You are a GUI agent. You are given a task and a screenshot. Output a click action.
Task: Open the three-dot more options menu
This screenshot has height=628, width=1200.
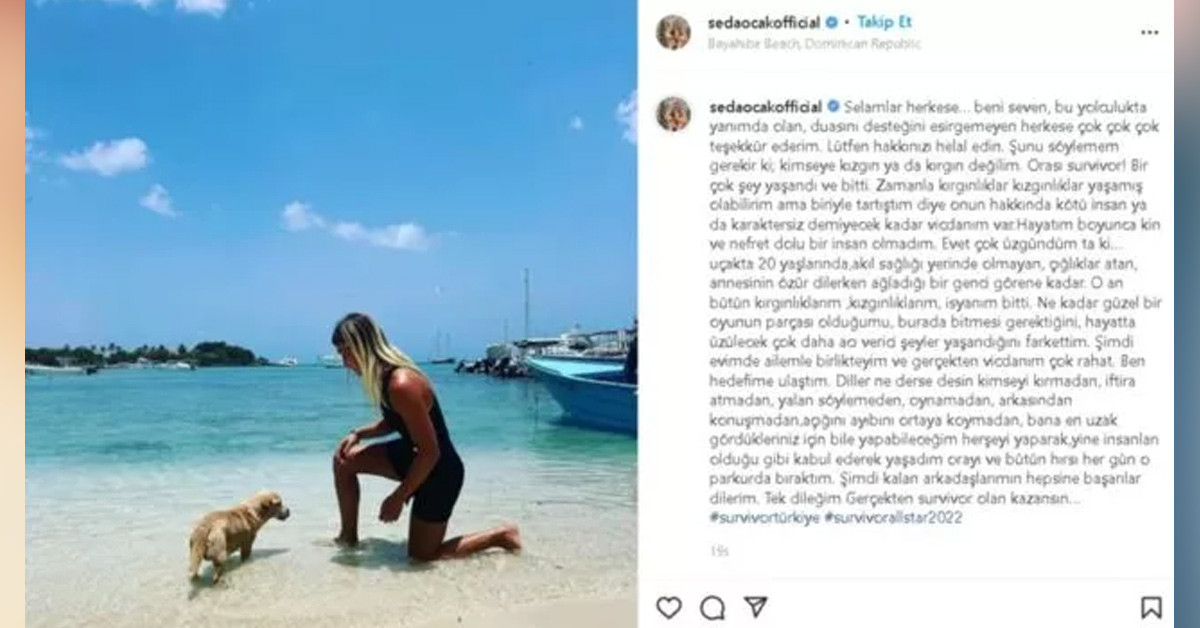(x=1150, y=32)
